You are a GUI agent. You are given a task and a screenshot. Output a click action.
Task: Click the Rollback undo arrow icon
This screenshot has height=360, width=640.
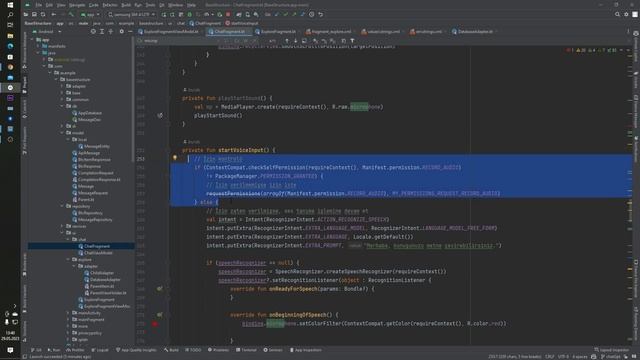[320, 14]
